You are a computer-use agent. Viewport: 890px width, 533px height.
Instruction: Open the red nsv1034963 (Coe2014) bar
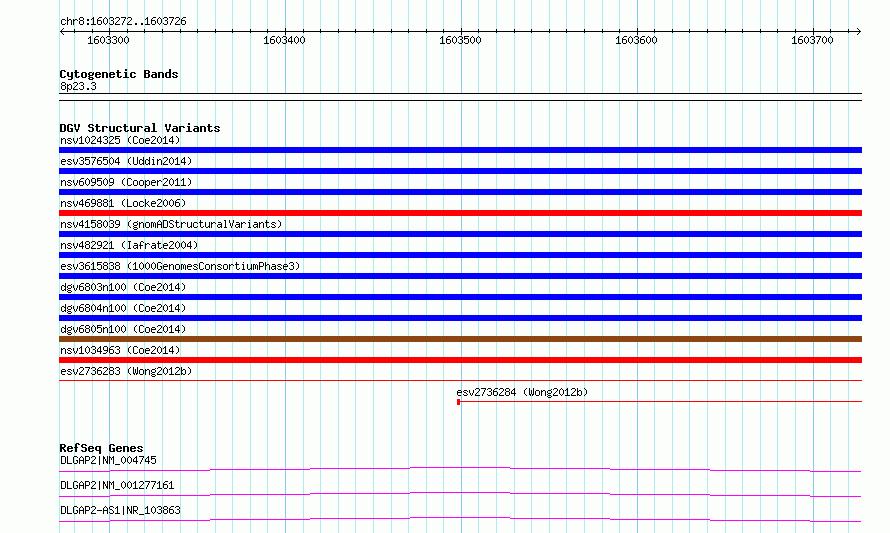point(460,360)
